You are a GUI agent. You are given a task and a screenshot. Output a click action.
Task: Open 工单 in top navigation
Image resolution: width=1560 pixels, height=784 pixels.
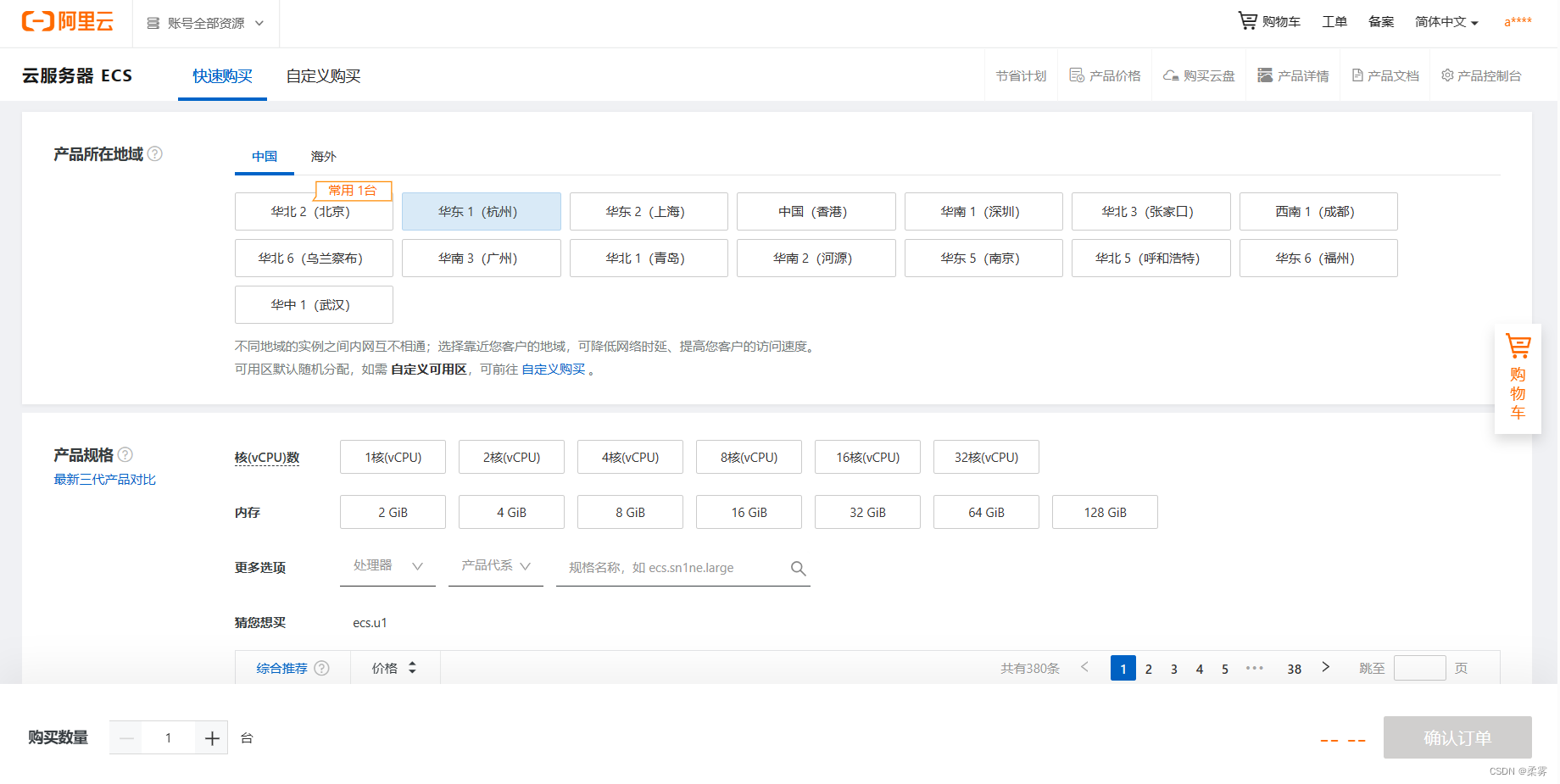pos(1334,22)
